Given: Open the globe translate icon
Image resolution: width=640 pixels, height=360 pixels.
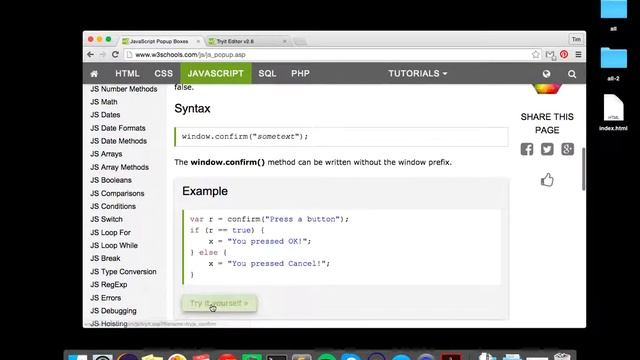Looking at the screenshot, I should (x=547, y=73).
